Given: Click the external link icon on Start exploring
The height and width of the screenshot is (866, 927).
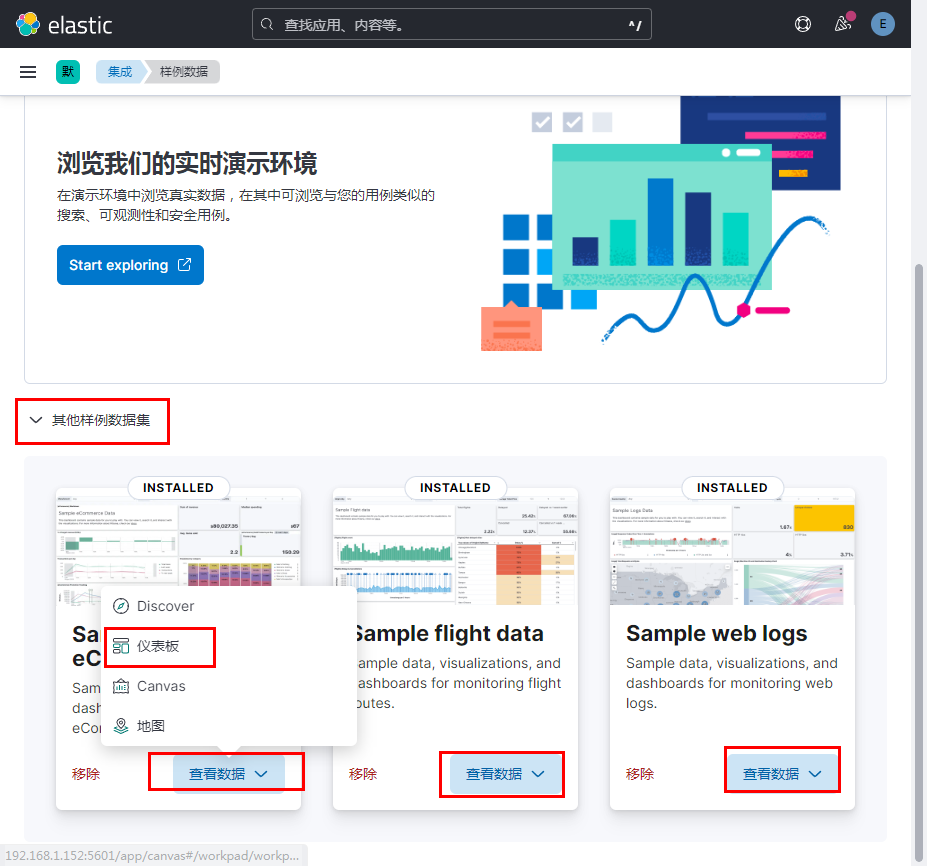Looking at the screenshot, I should click(x=184, y=264).
